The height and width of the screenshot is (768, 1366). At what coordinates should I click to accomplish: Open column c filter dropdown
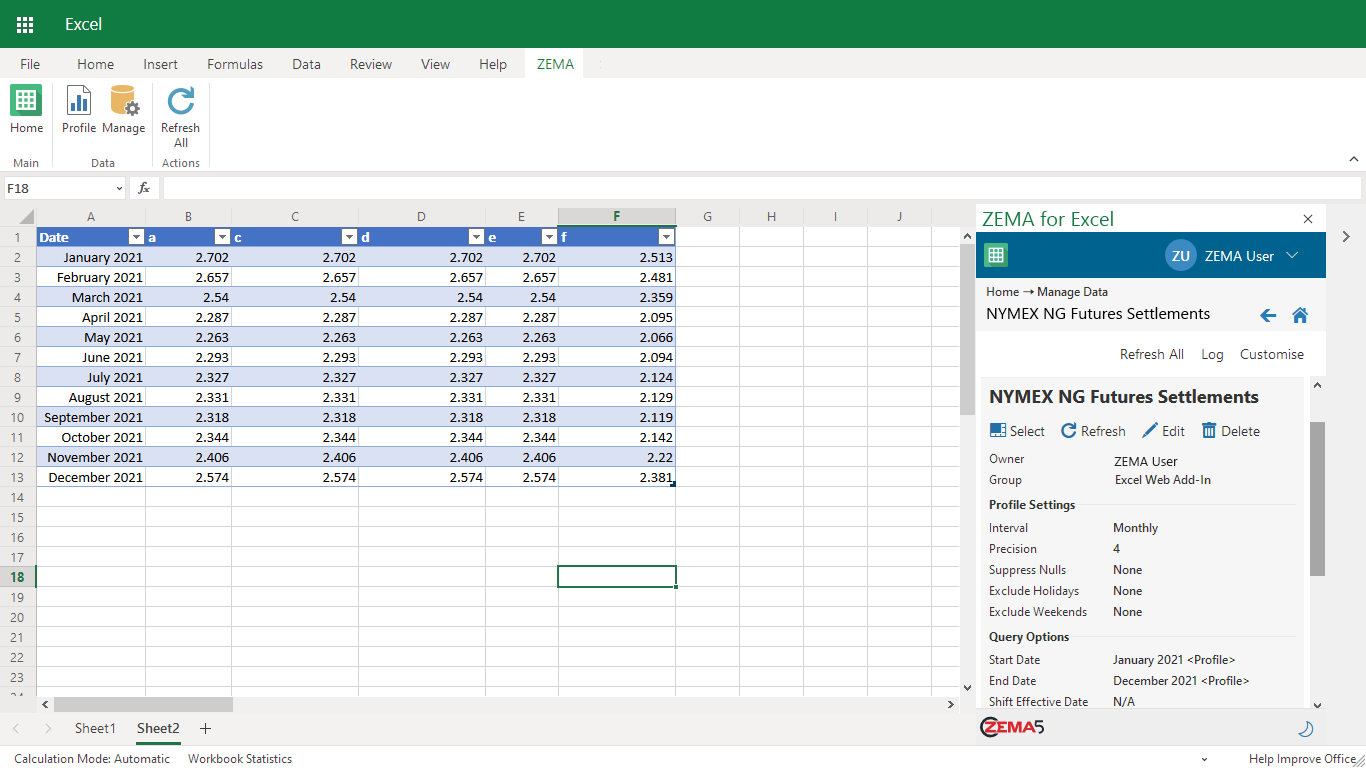349,237
